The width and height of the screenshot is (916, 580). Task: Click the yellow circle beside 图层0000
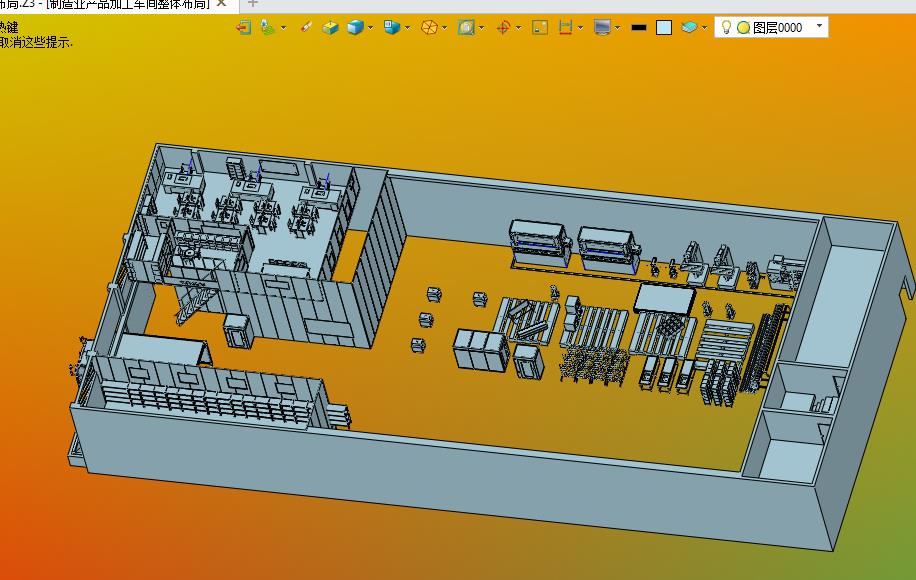coord(743,27)
